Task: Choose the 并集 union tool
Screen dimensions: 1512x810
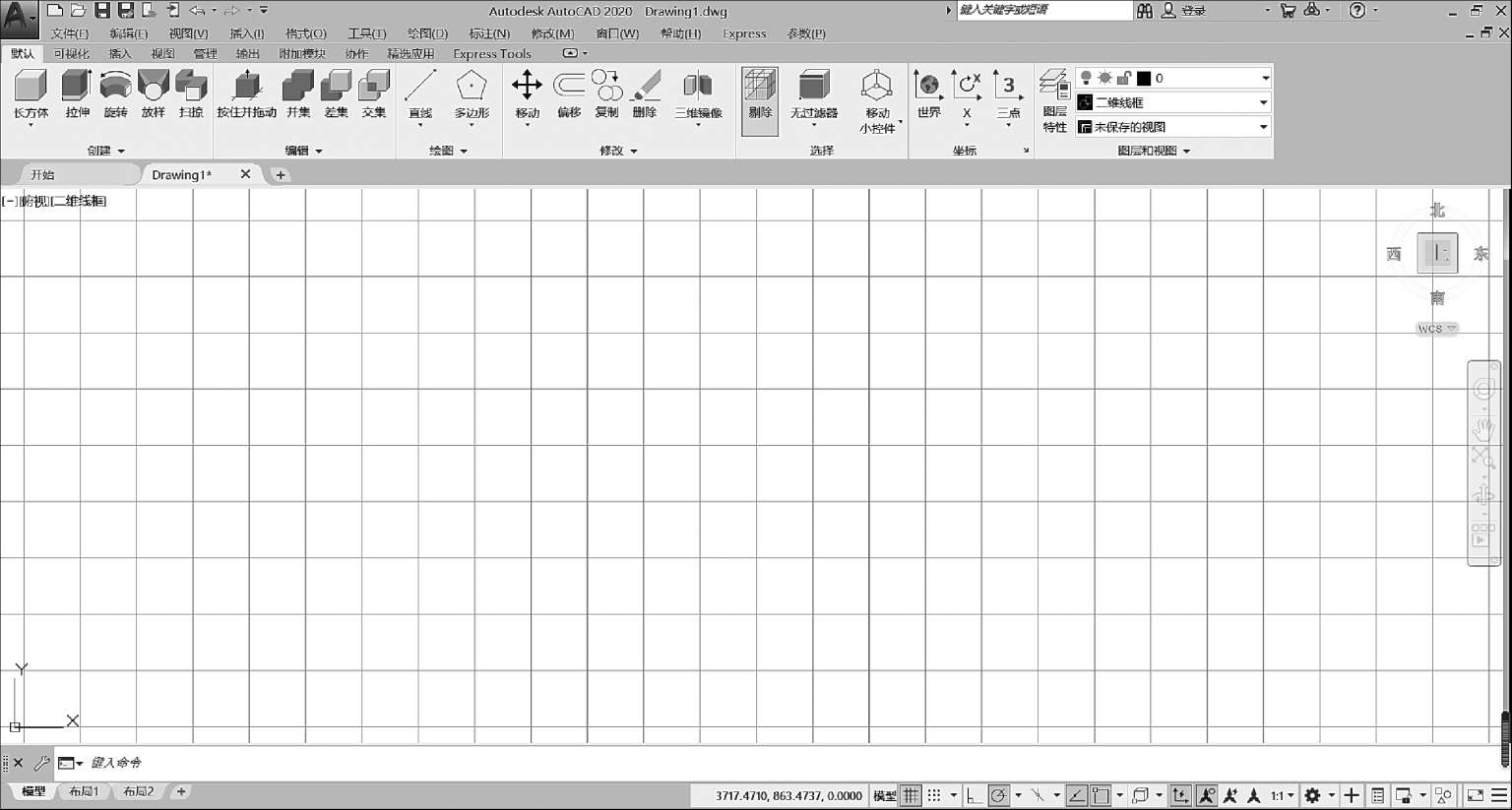Action: coord(297,94)
